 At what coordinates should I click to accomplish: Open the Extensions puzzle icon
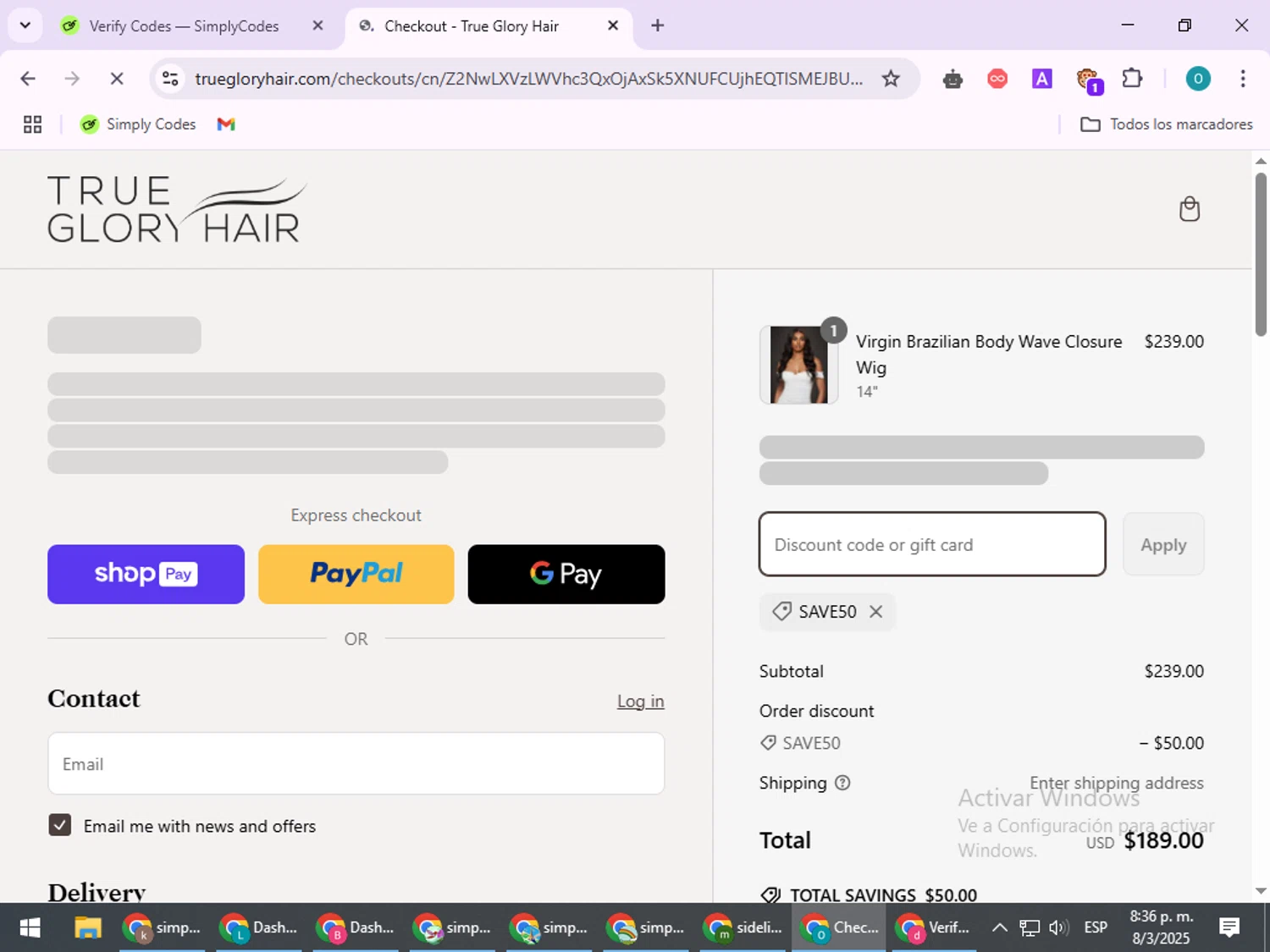1132,79
